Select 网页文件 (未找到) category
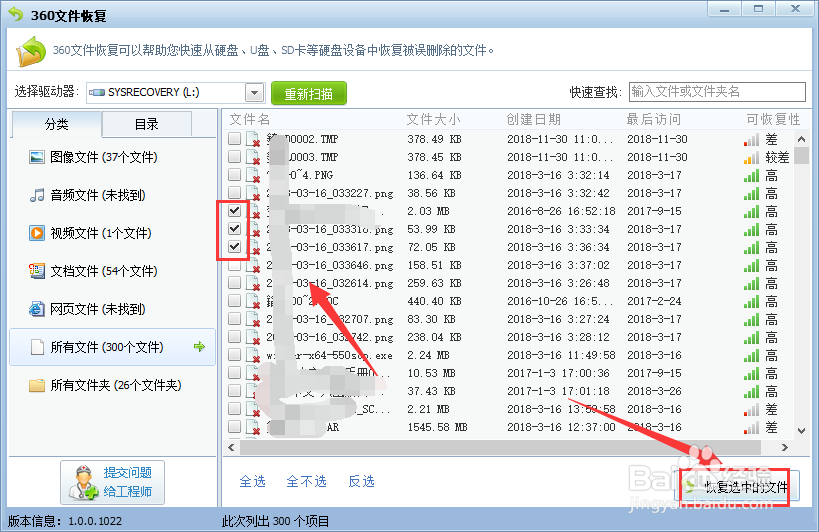Screen dimensions: 819x532 [x=113, y=309]
